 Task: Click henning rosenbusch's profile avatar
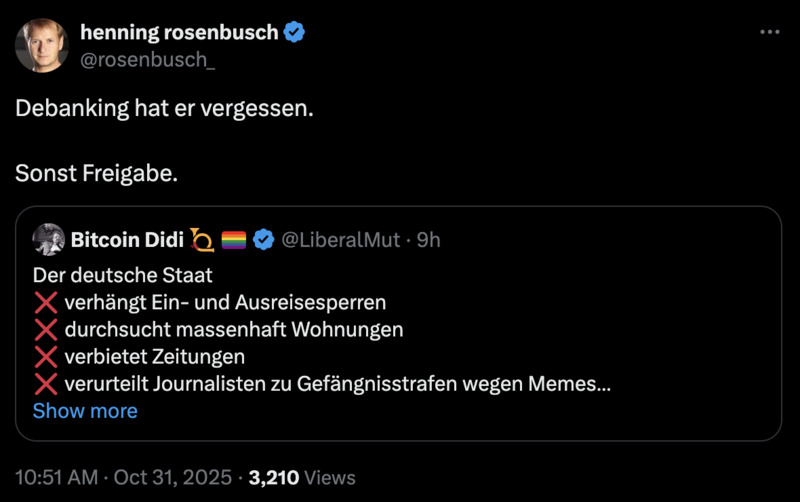pos(42,46)
